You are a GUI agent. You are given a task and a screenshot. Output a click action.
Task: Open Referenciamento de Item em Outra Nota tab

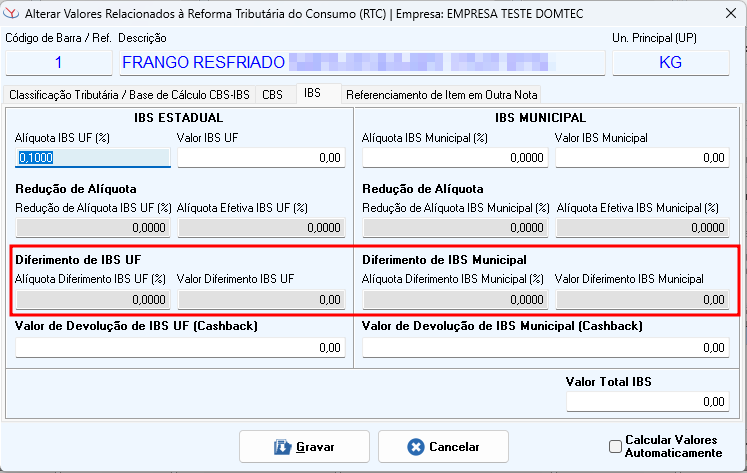(x=441, y=95)
